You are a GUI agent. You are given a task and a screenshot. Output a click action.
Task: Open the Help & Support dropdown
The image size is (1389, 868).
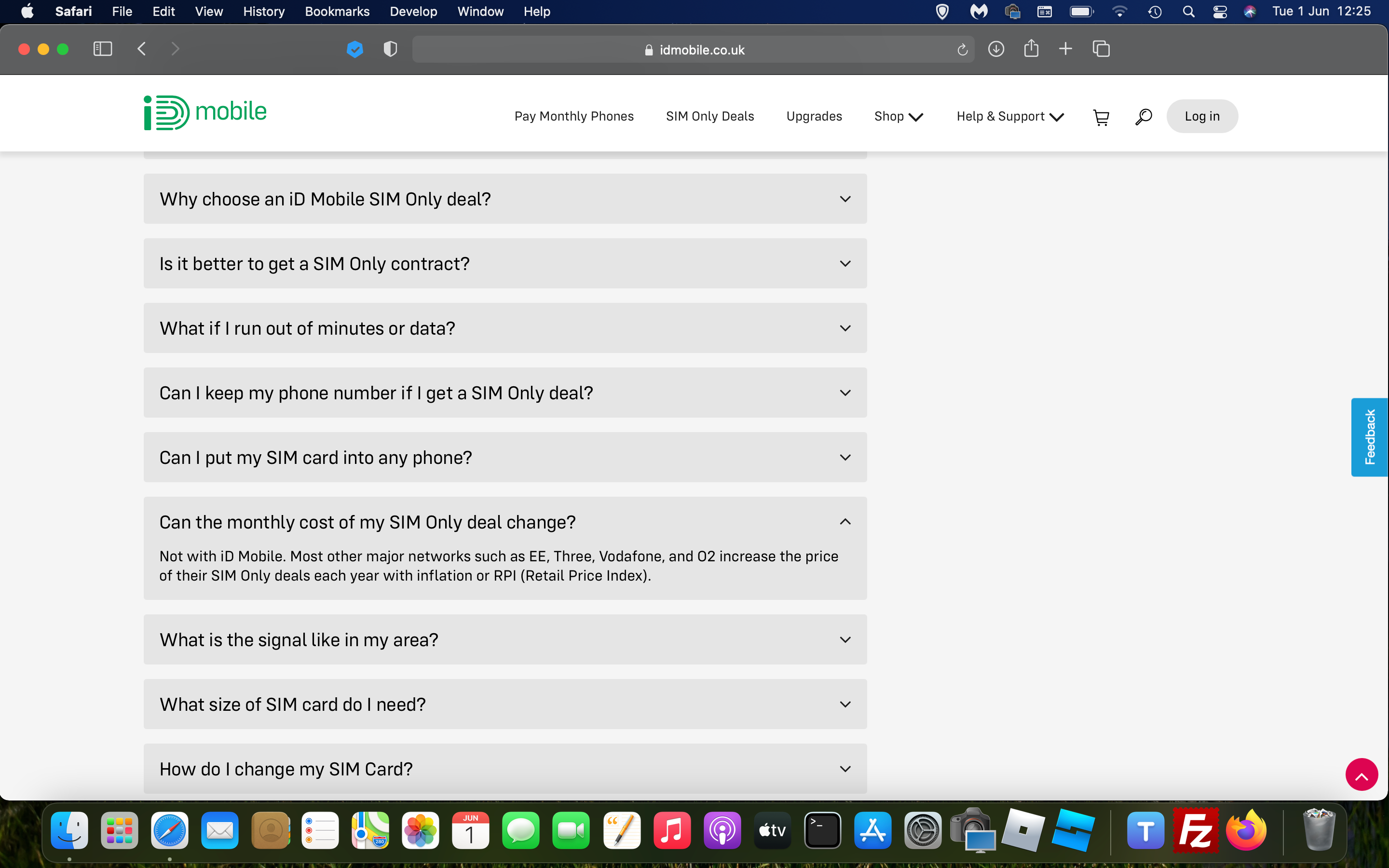point(1010,117)
